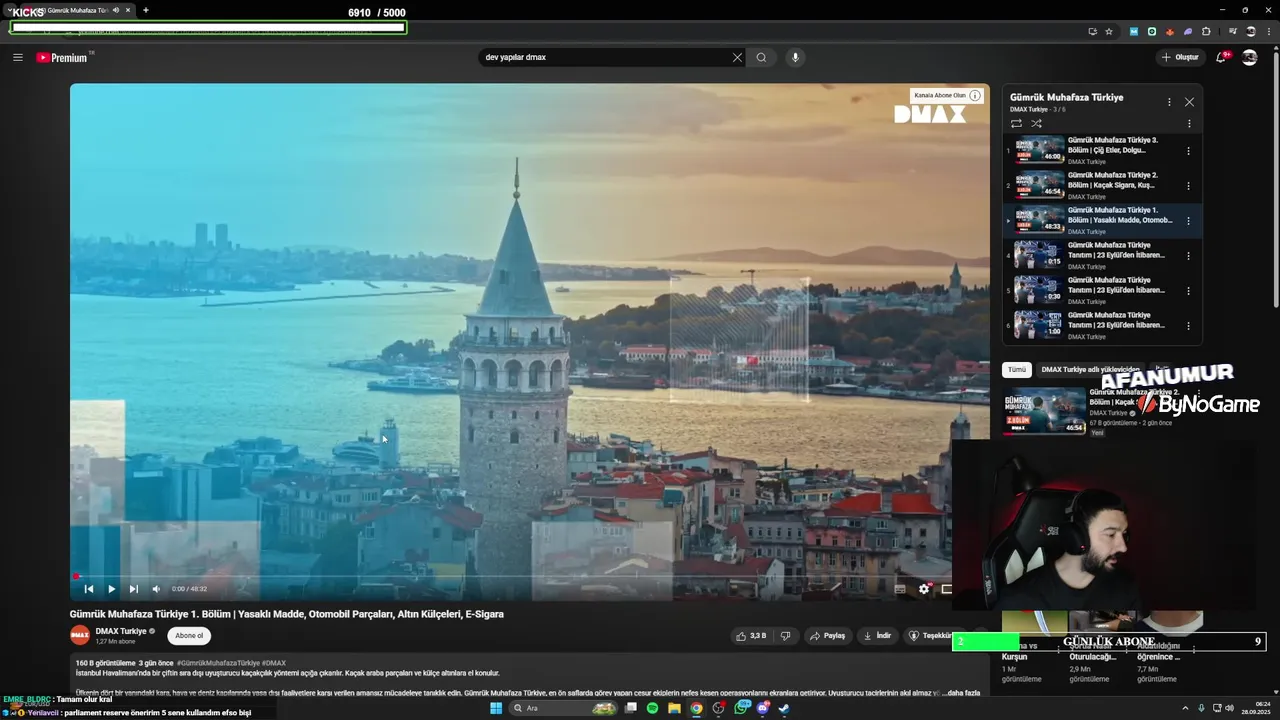This screenshot has width=1280, height=720.
Task: Toggle playlist loop
Action: coord(1016,124)
